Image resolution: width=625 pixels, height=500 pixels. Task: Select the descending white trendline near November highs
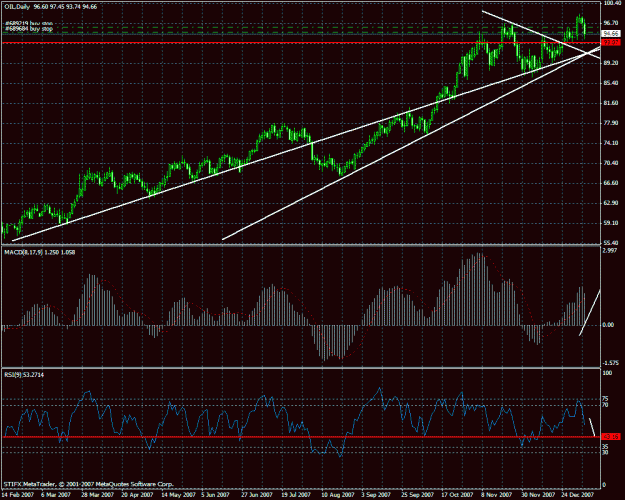541,35
